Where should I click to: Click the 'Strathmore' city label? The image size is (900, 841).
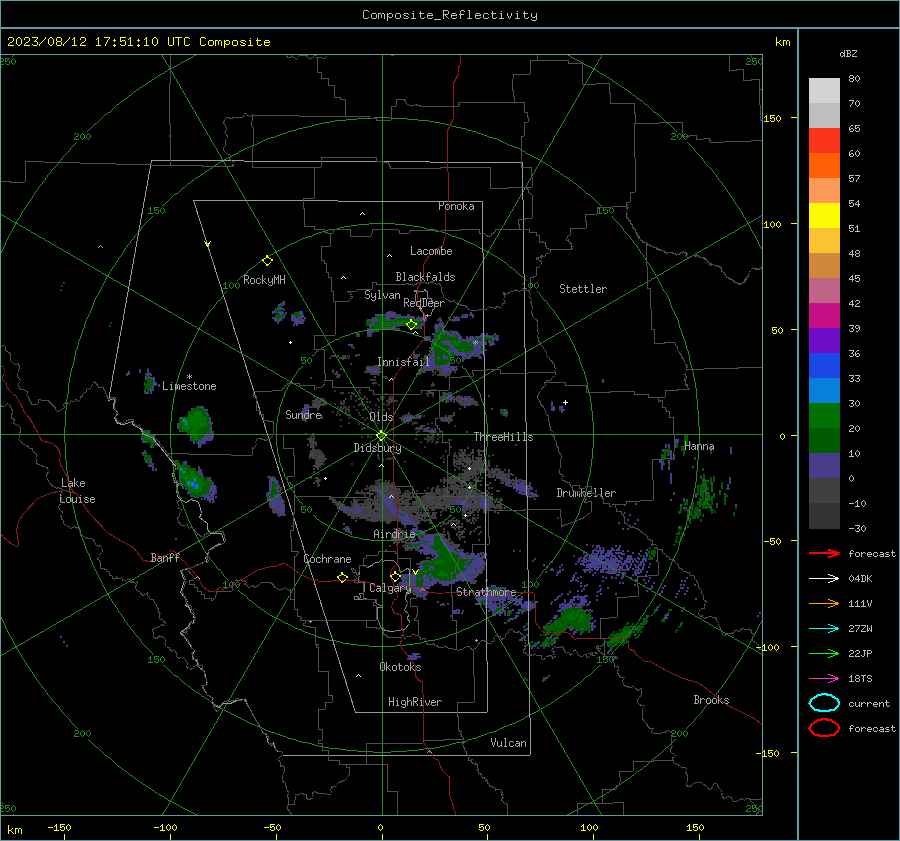click(486, 592)
